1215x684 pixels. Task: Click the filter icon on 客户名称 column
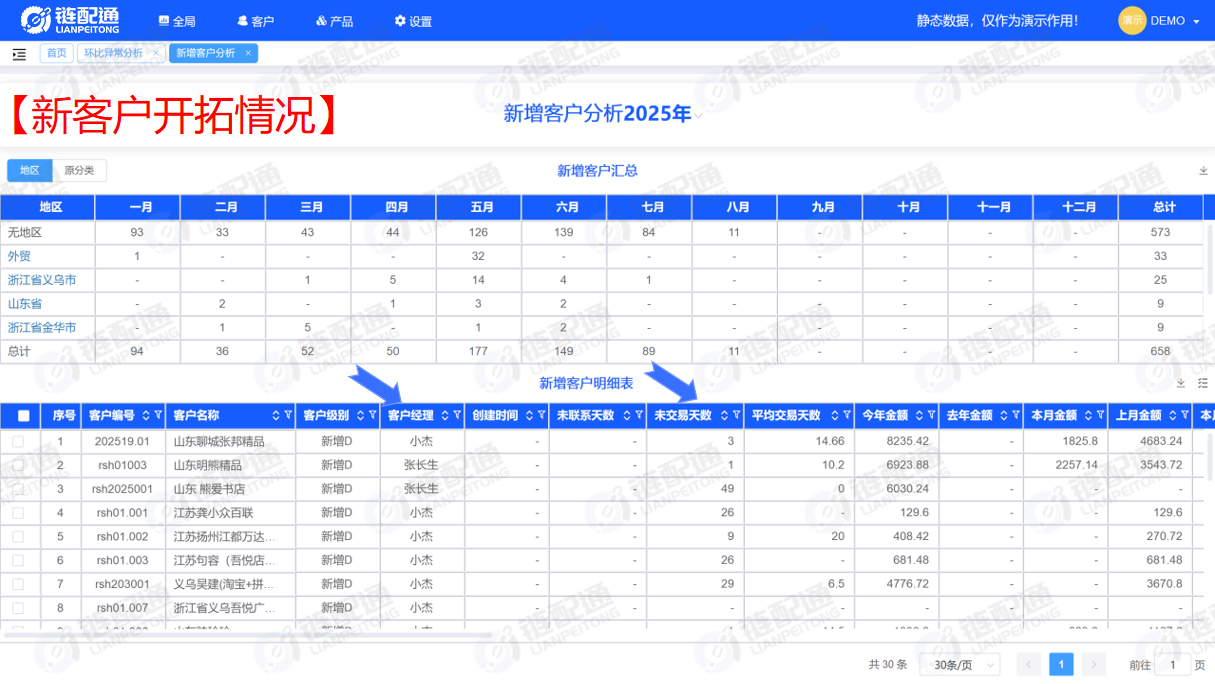coord(287,416)
